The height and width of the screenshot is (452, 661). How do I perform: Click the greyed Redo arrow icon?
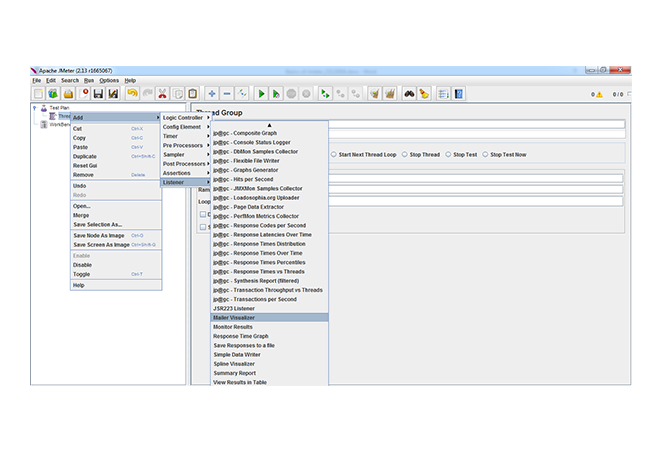[148, 94]
